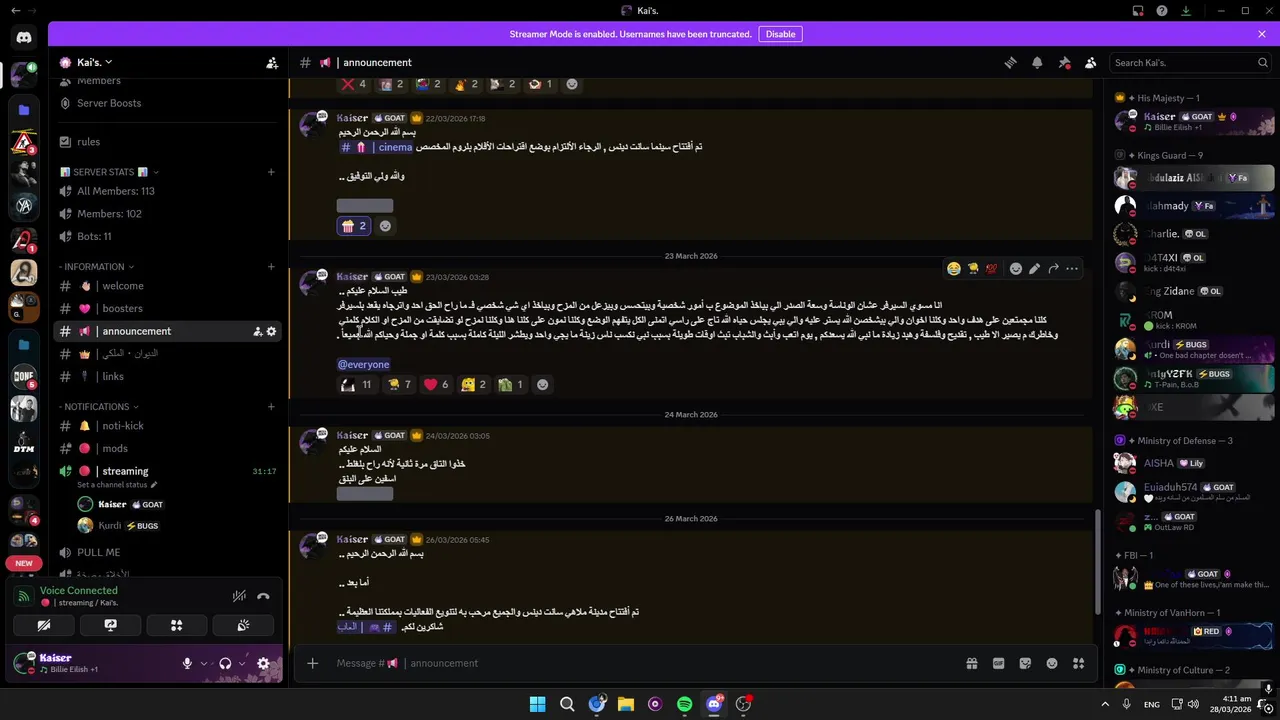Disconnect from voice call icon
Image resolution: width=1280 pixels, height=720 pixels.
(x=263, y=596)
